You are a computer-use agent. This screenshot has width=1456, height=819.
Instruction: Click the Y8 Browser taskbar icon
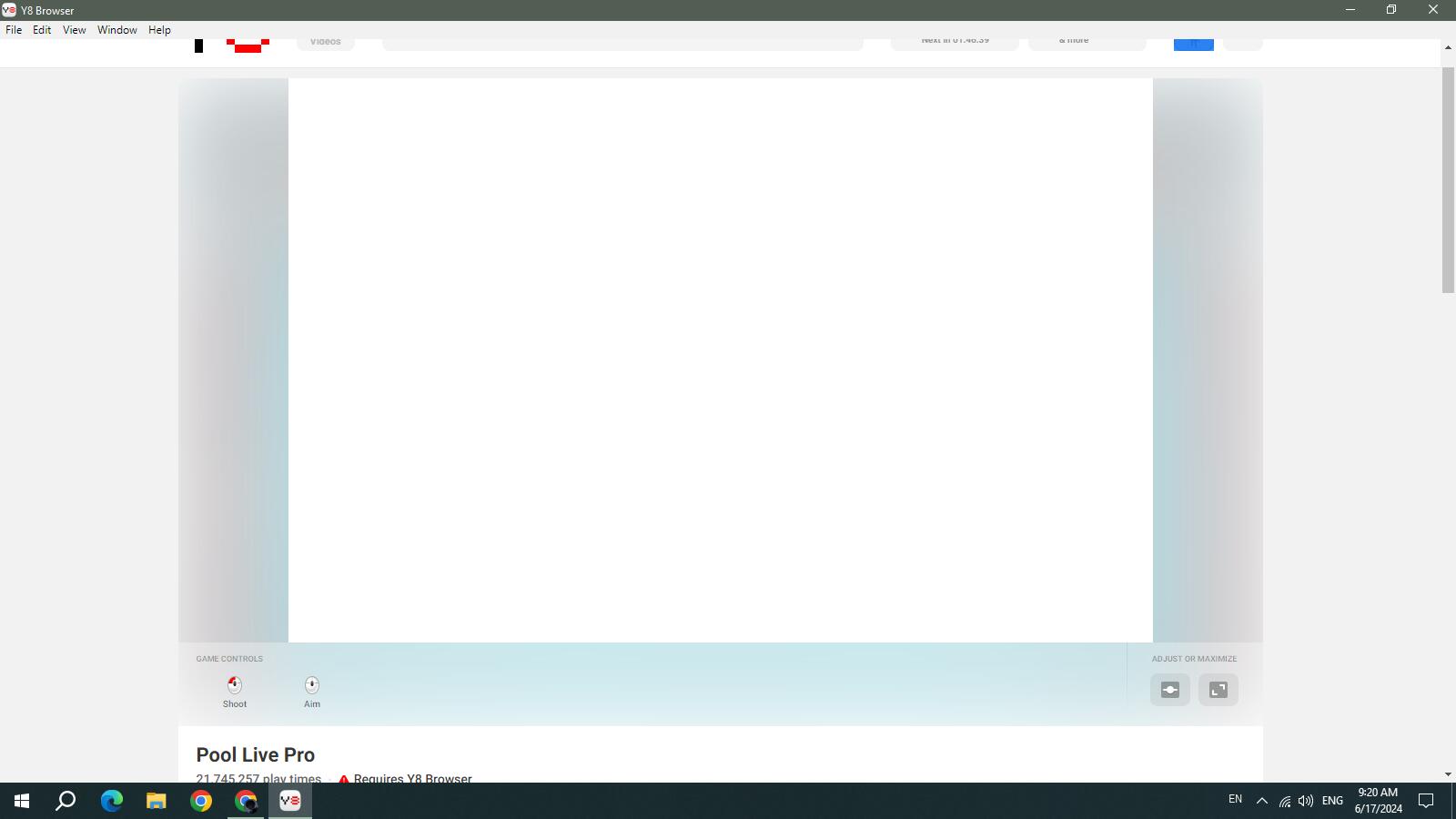pyautogui.click(x=290, y=801)
